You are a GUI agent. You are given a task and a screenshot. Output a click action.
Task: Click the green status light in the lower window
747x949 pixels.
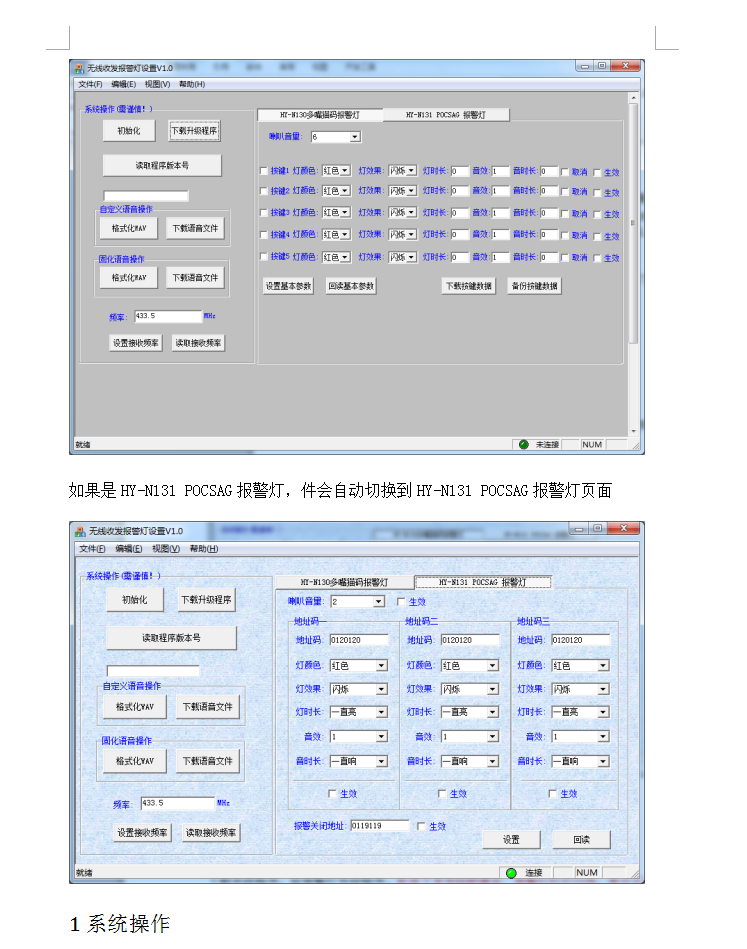tap(511, 873)
